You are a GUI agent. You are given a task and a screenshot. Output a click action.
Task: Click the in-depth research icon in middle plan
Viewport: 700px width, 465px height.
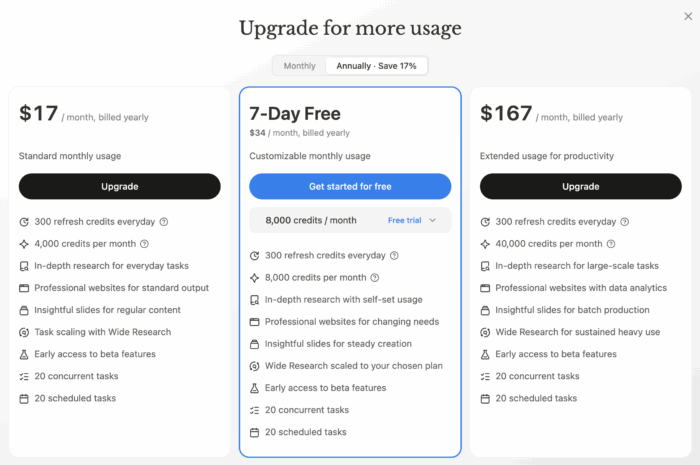pyautogui.click(x=254, y=300)
